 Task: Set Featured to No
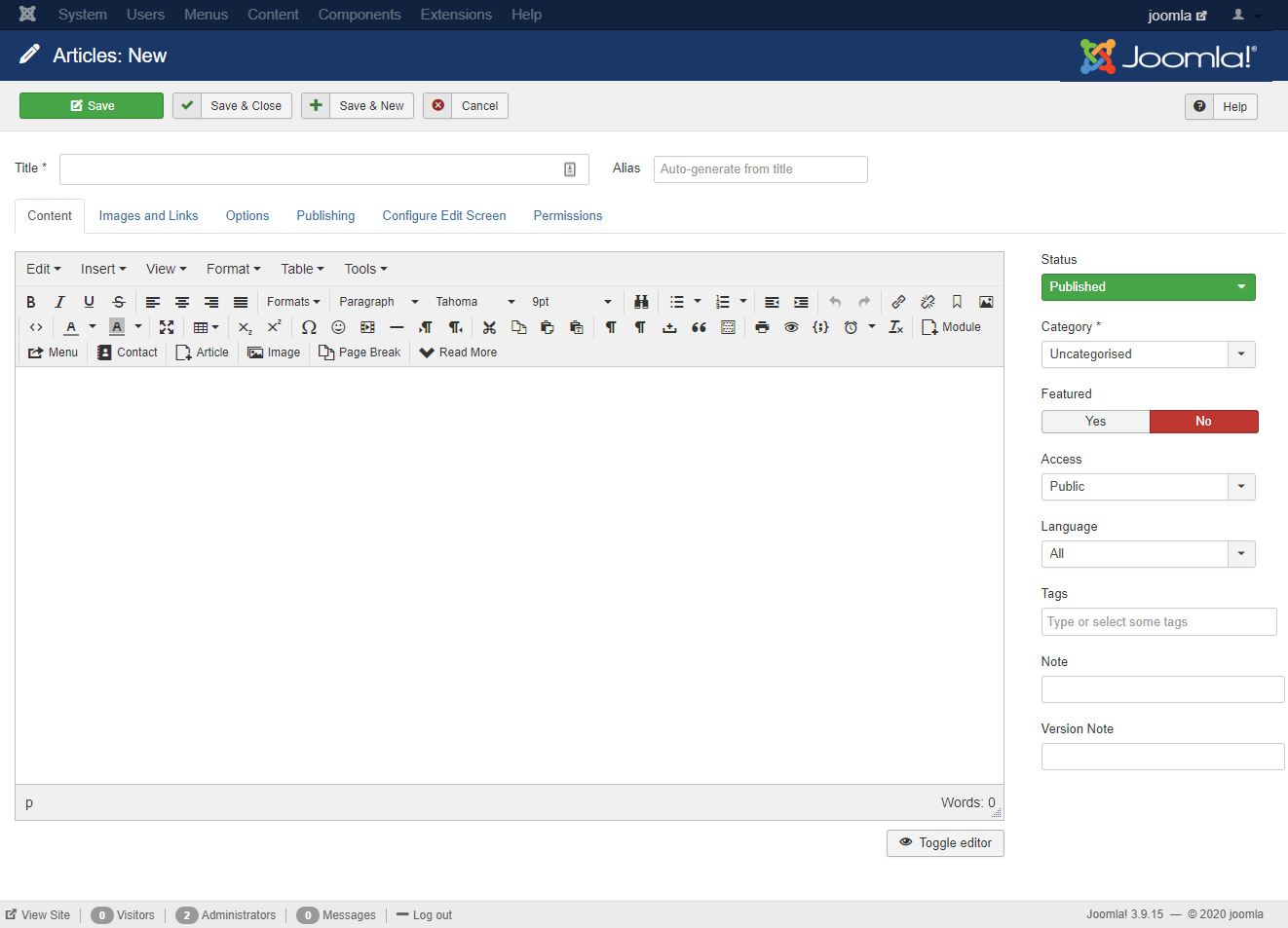point(1203,422)
